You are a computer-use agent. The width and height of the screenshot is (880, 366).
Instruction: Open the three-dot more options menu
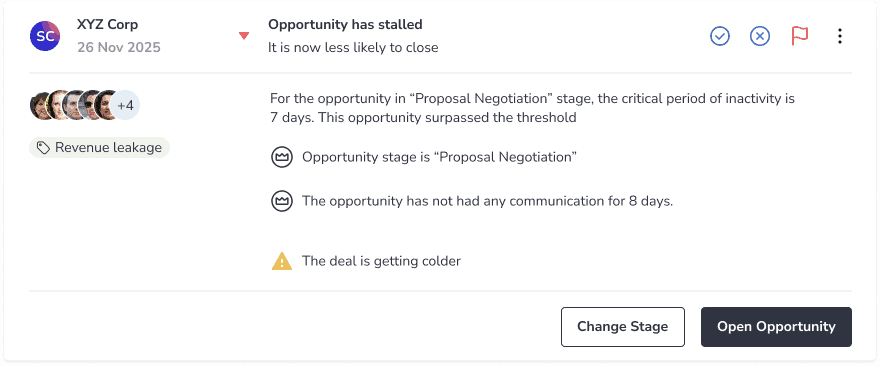(x=840, y=36)
